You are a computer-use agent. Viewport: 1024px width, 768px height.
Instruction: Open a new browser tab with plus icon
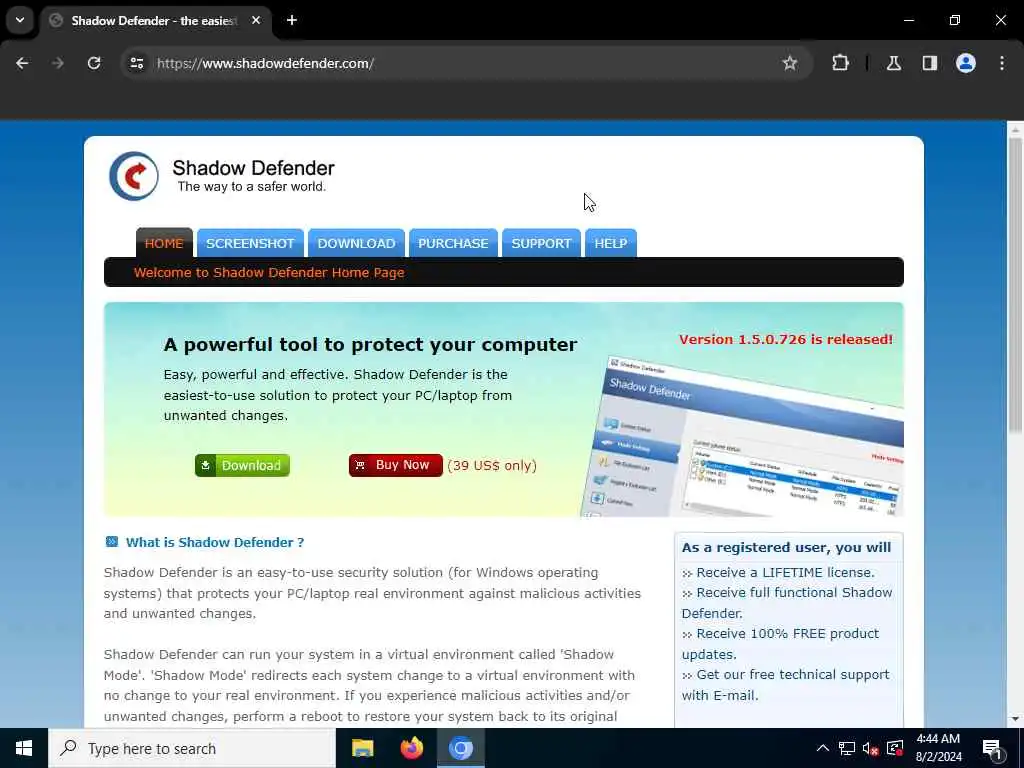(292, 20)
